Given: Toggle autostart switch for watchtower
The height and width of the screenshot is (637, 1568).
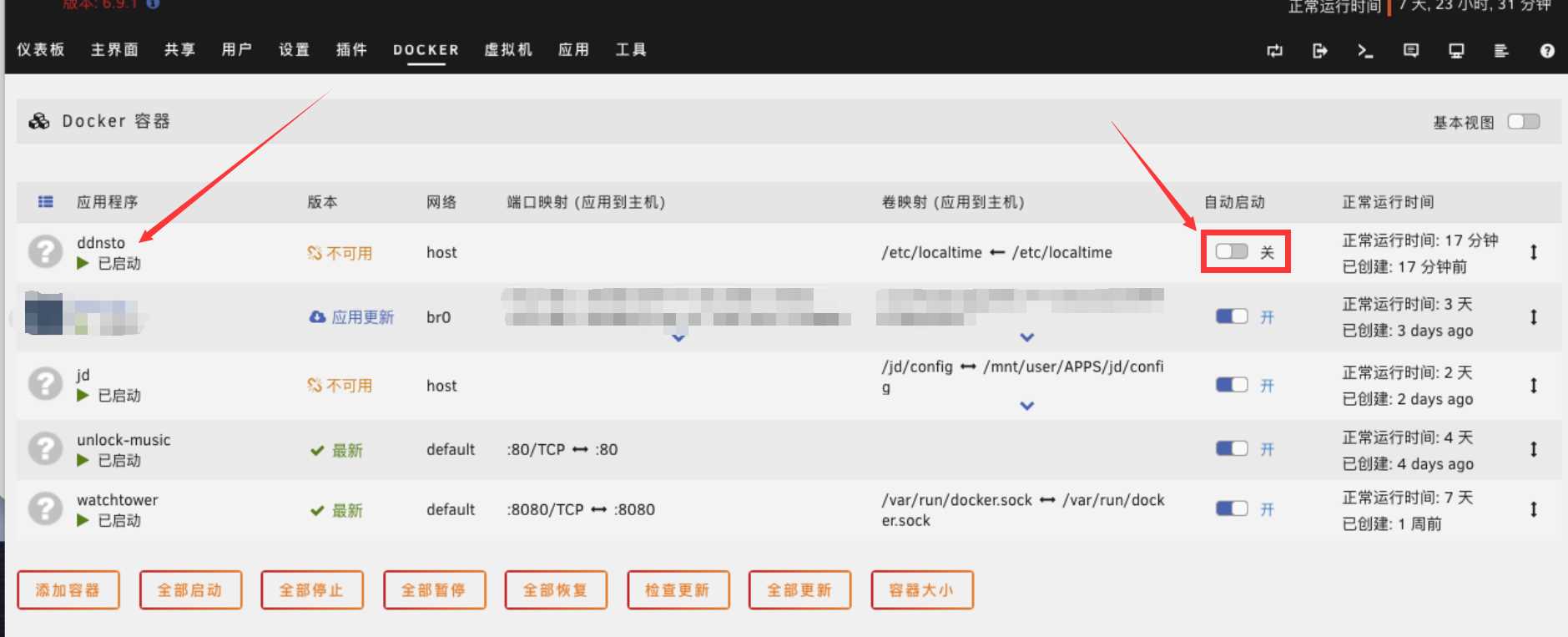Looking at the screenshot, I should [1232, 508].
